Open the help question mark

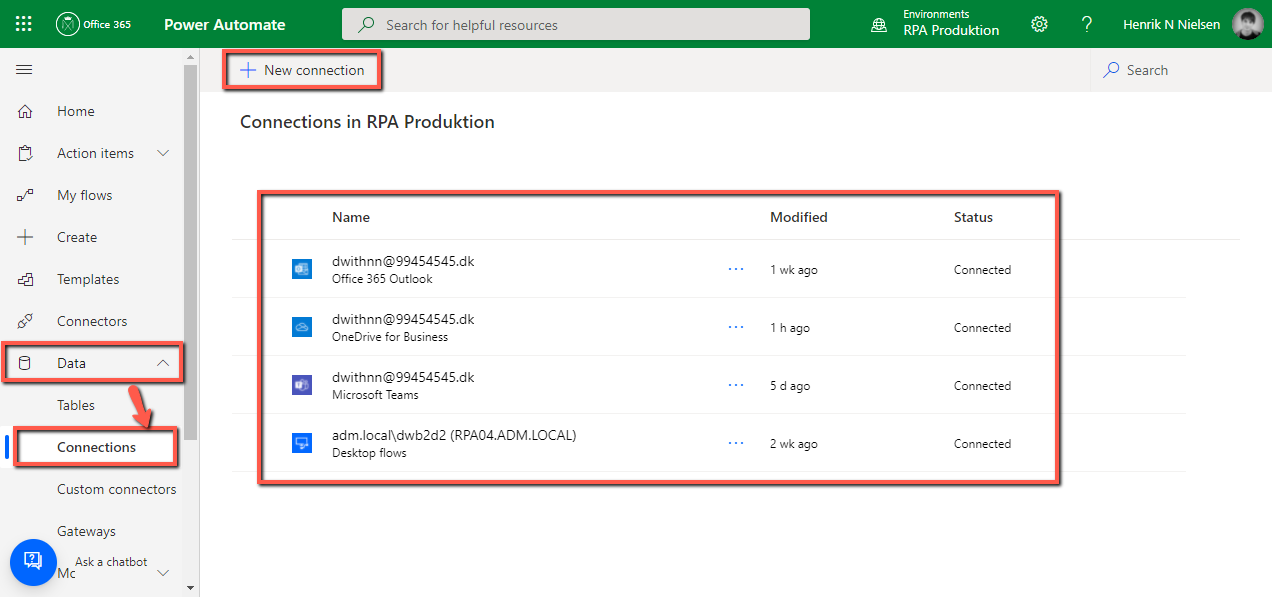point(1087,24)
